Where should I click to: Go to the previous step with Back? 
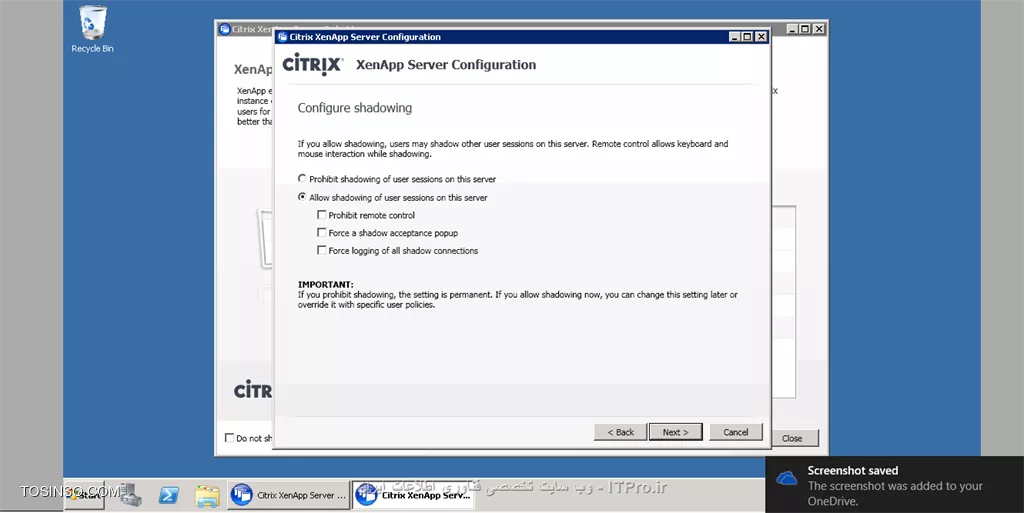(620, 432)
